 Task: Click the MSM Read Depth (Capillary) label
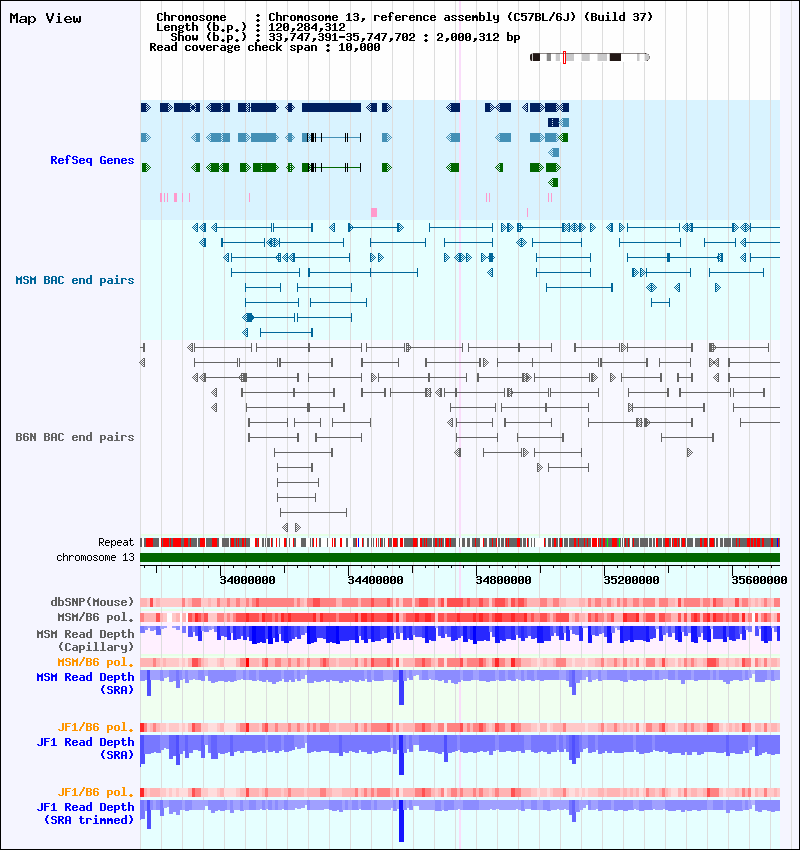click(85, 640)
